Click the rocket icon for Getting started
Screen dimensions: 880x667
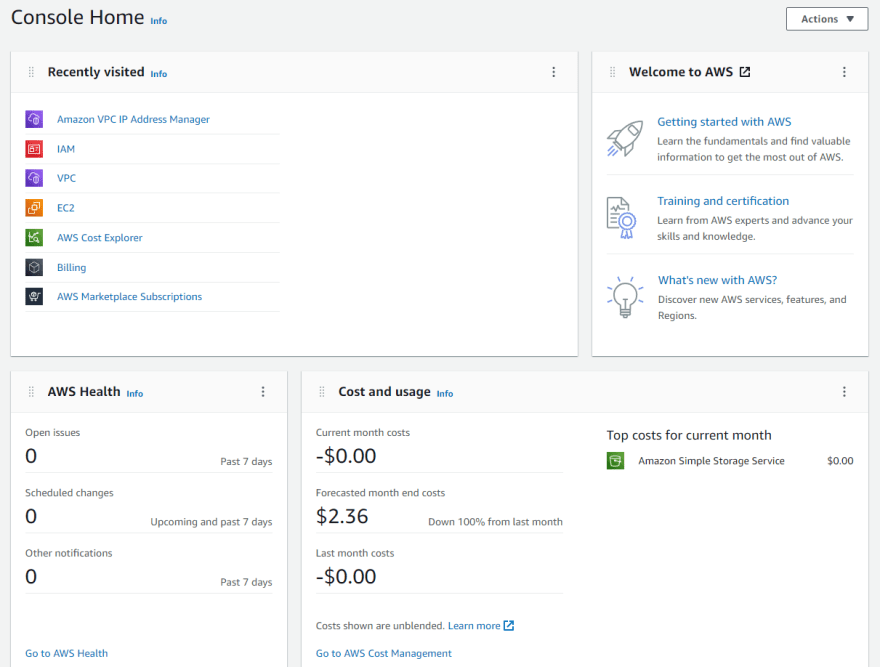coord(625,138)
